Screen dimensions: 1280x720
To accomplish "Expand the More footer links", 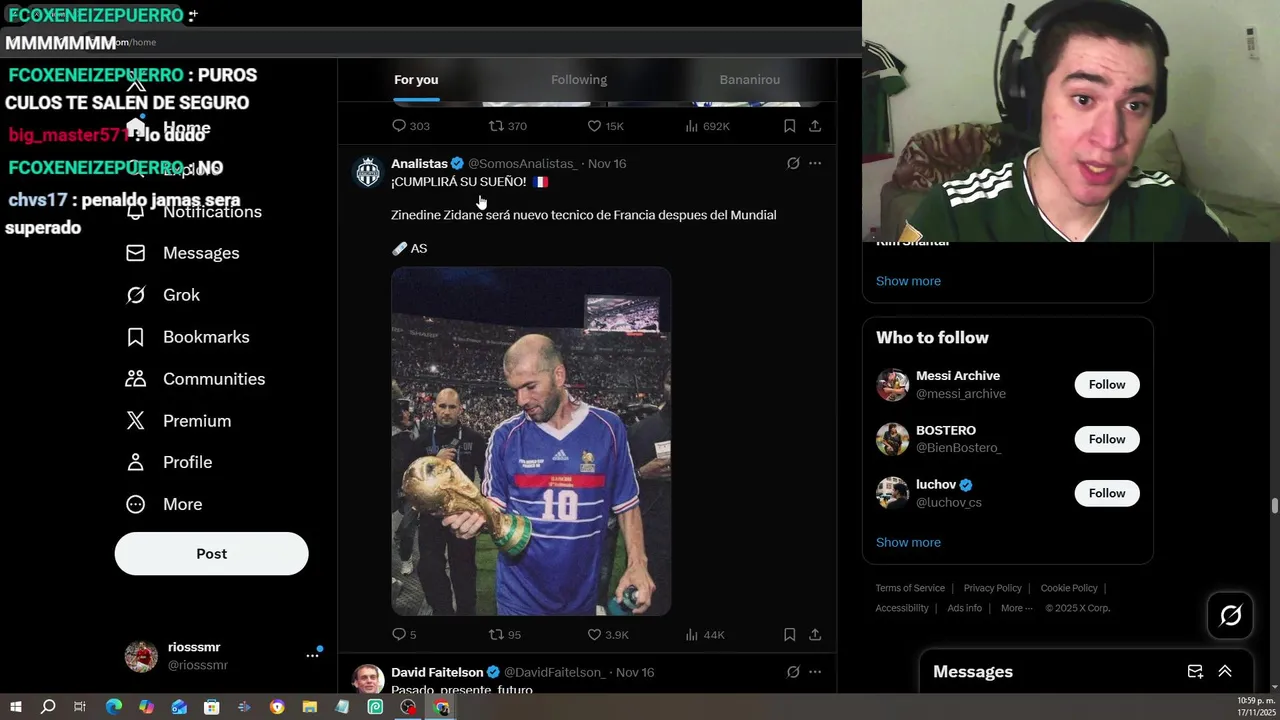I will 1016,608.
